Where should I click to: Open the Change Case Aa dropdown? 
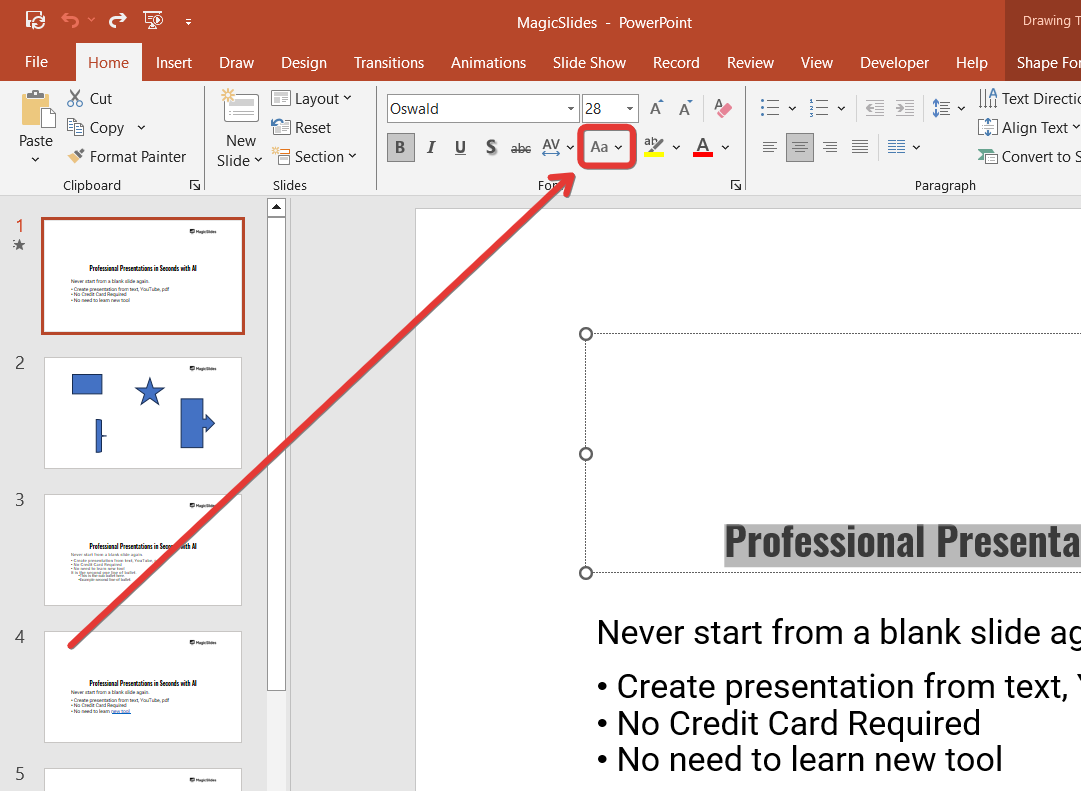click(x=607, y=148)
